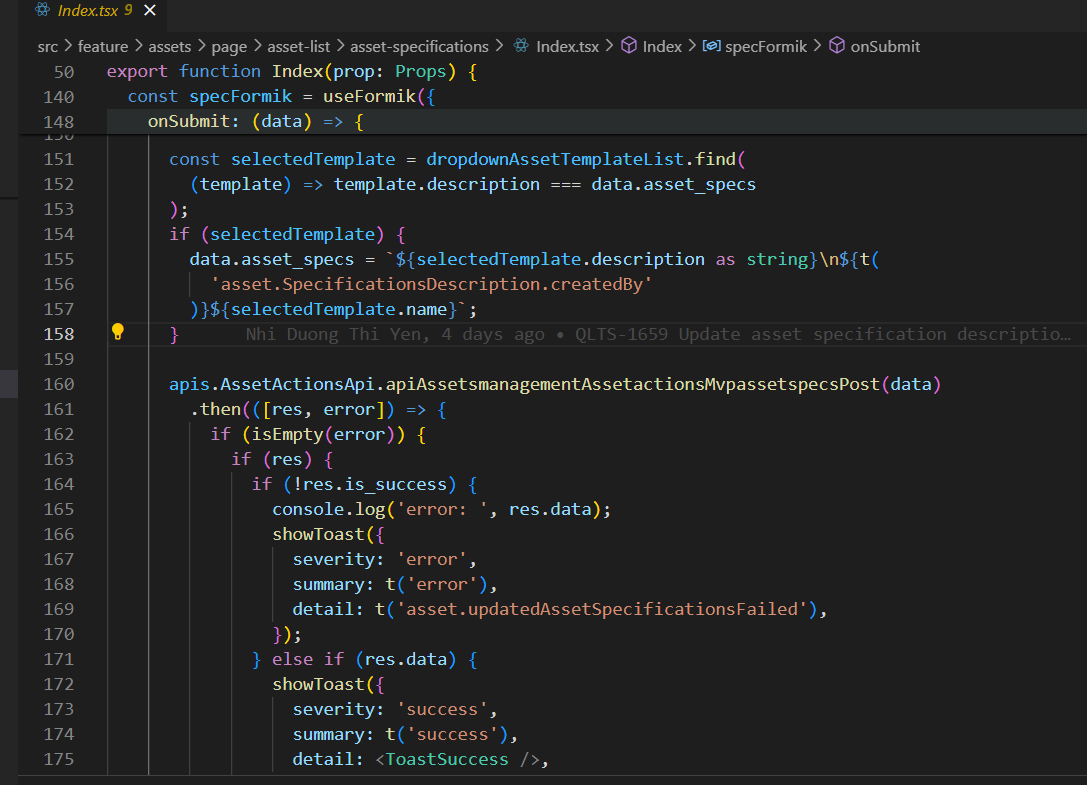Click the React icon on Index.tsx tab
1087x785 pixels.
tap(43, 10)
